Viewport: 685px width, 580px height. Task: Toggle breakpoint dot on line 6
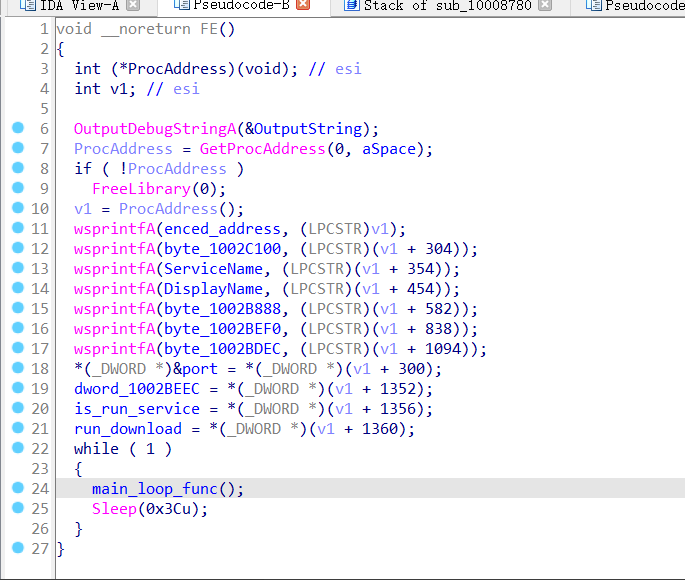coord(17,129)
